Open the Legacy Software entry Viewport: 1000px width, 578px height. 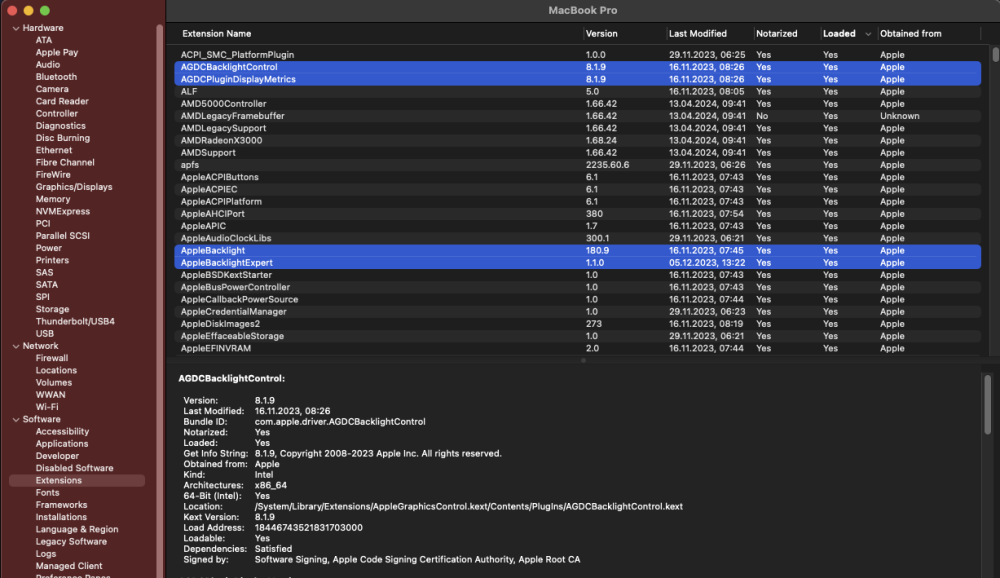[71, 542]
